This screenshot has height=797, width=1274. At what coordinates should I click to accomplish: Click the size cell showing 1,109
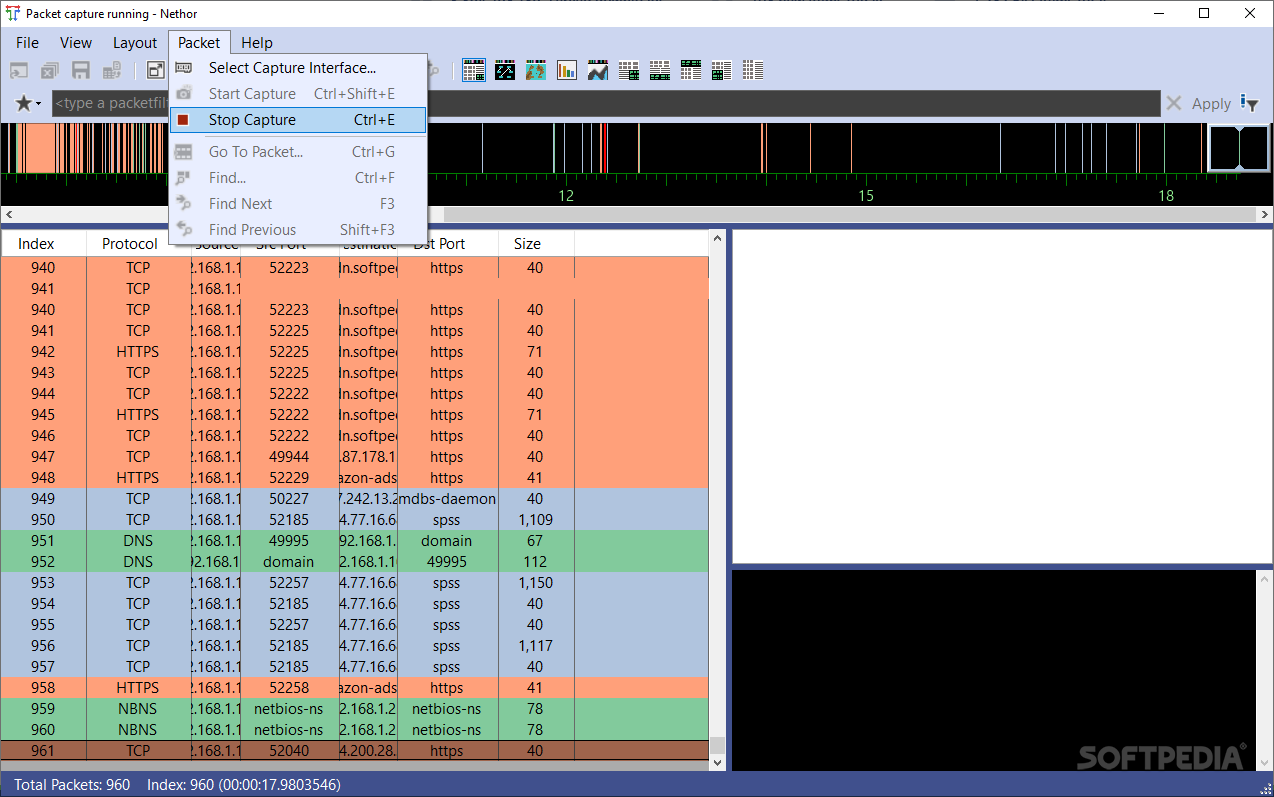536,520
